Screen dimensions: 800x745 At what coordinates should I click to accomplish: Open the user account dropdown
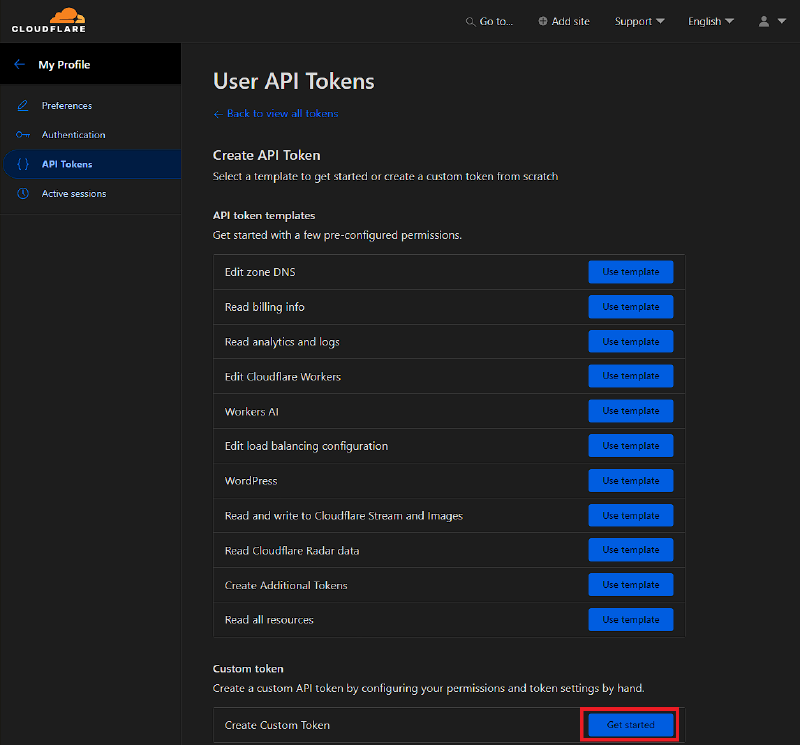click(x=772, y=21)
